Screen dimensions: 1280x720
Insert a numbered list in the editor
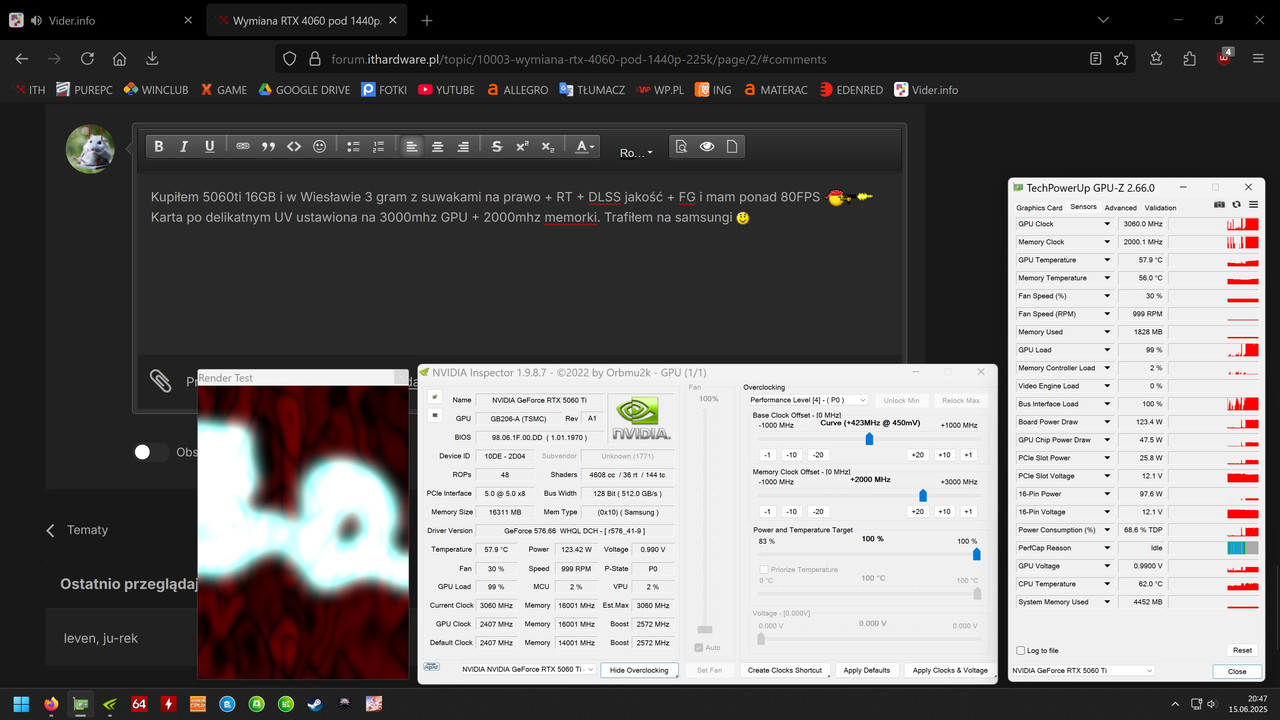pyautogui.click(x=378, y=146)
